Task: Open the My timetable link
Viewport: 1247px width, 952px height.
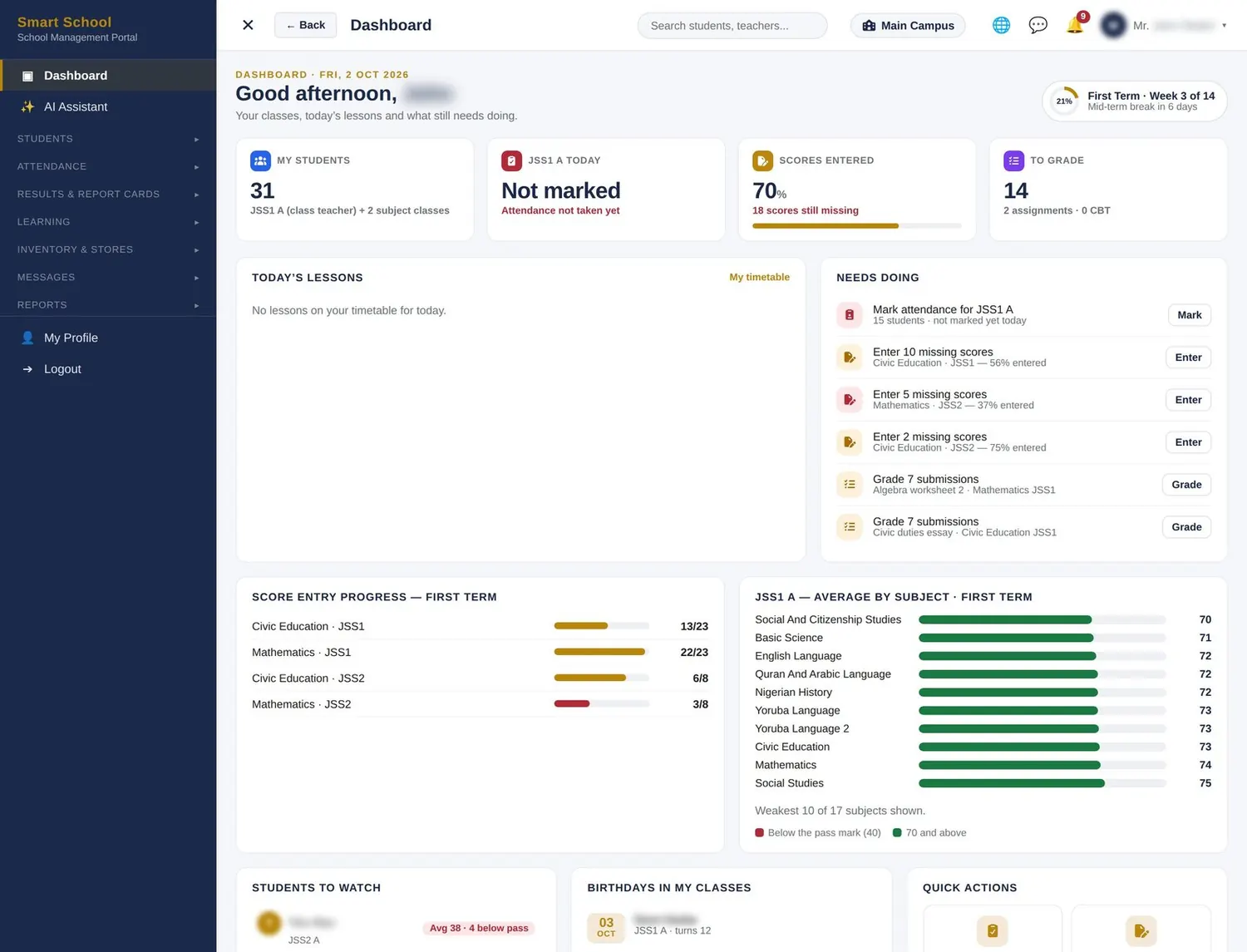Action: click(x=759, y=278)
